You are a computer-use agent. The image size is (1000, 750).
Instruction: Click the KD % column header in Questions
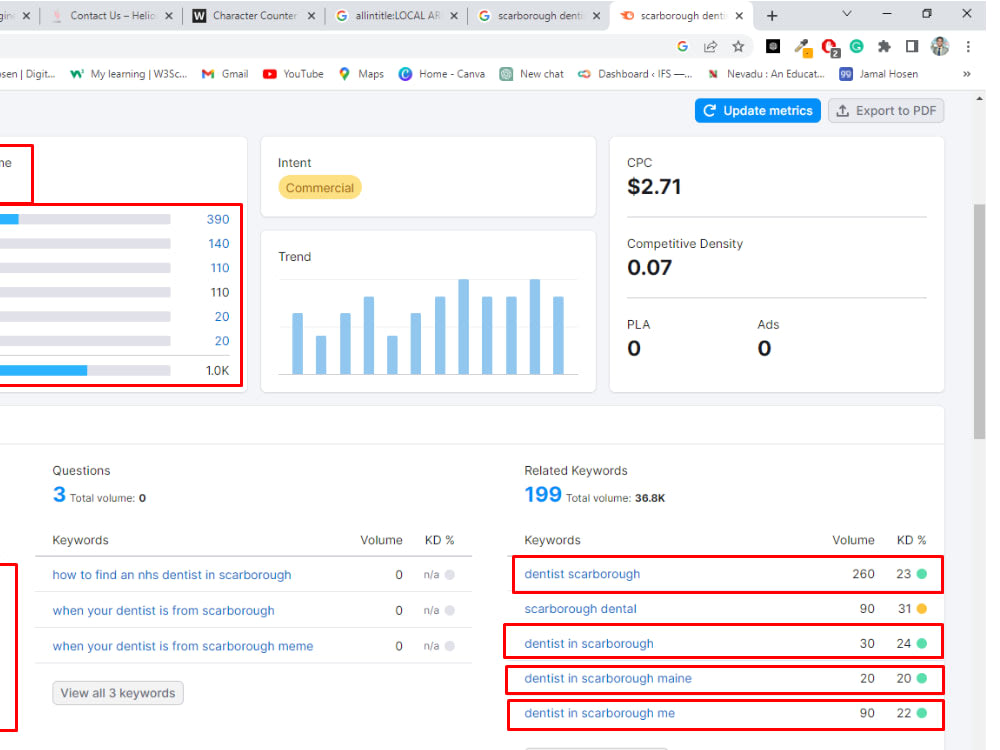[x=439, y=540]
